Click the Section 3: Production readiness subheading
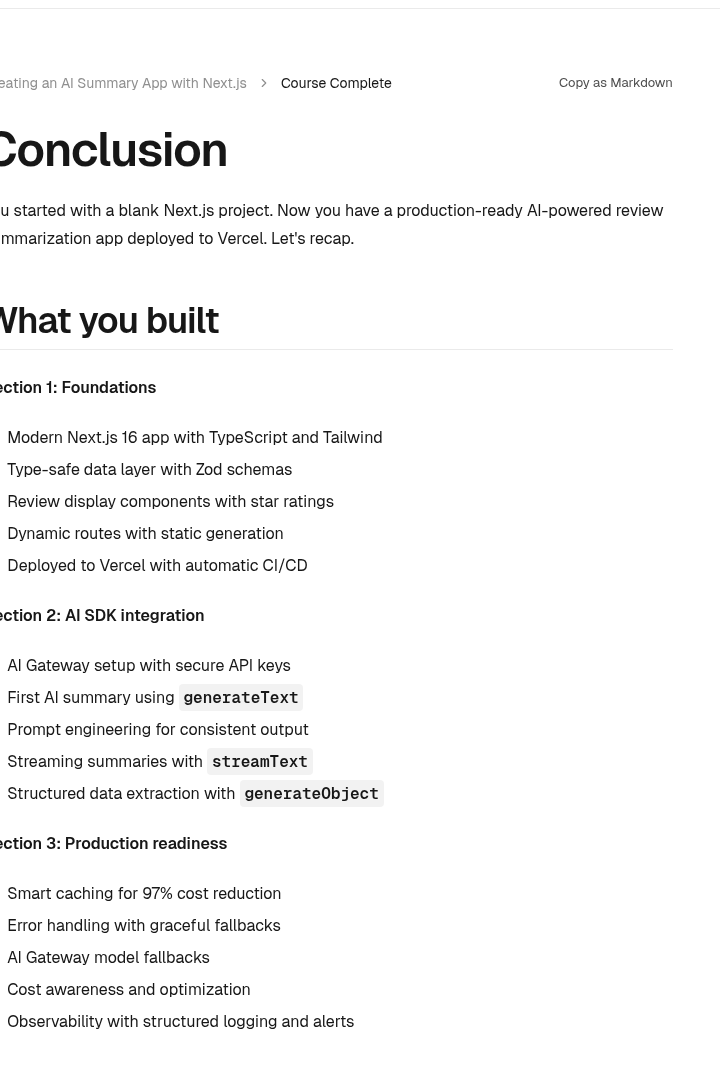Viewport: 720px width, 1080px height. (114, 844)
